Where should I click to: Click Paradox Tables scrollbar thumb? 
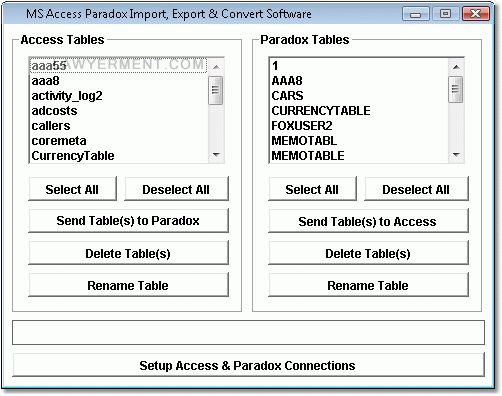tap(456, 89)
